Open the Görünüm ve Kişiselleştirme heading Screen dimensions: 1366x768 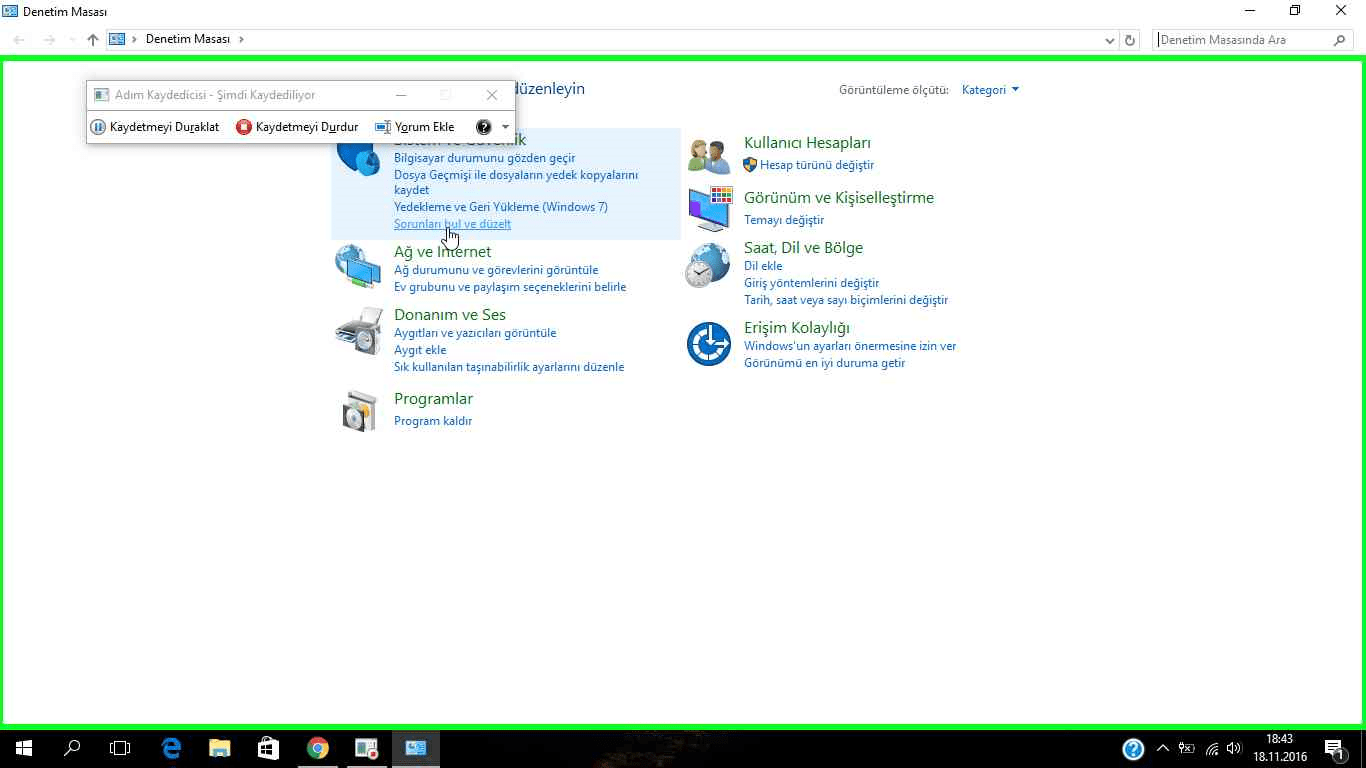(839, 198)
